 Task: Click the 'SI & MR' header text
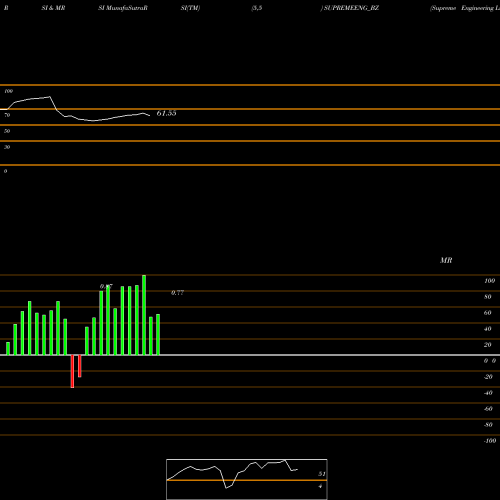coord(53,8)
